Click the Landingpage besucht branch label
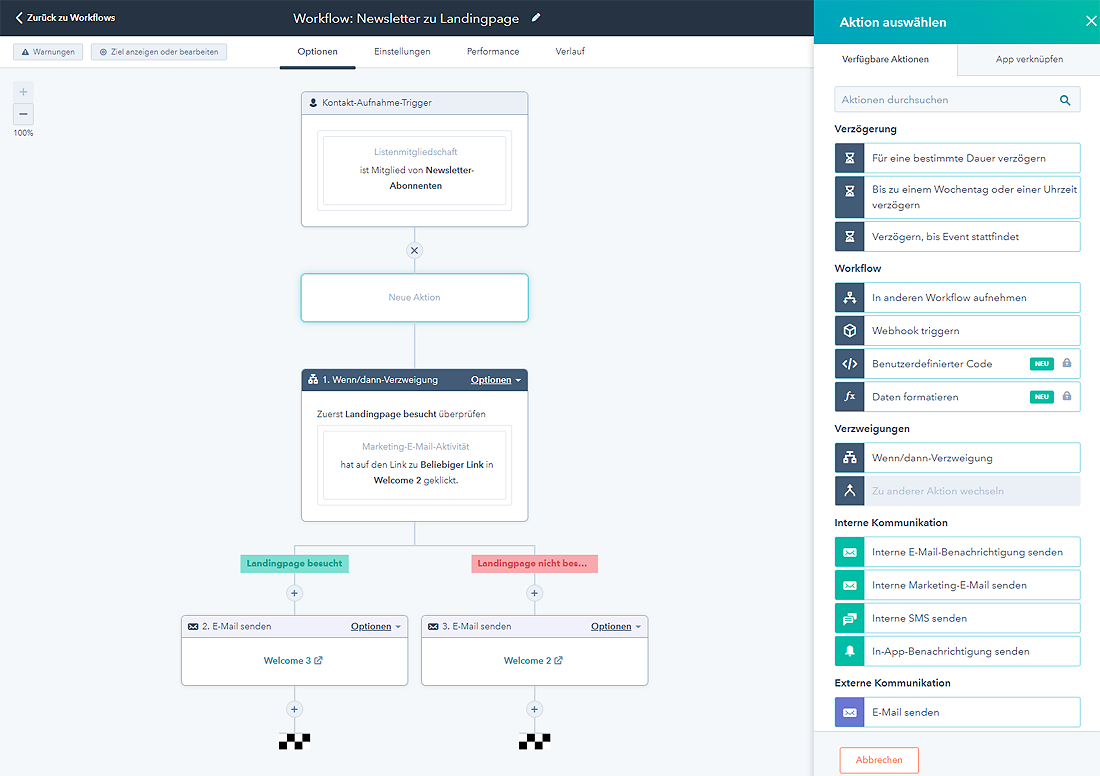 click(x=295, y=563)
